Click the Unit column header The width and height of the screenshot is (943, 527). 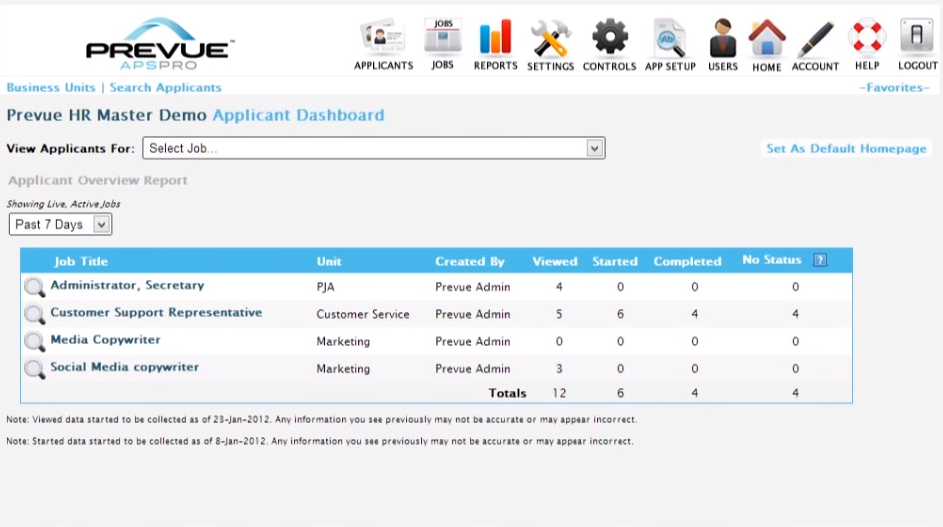329,261
